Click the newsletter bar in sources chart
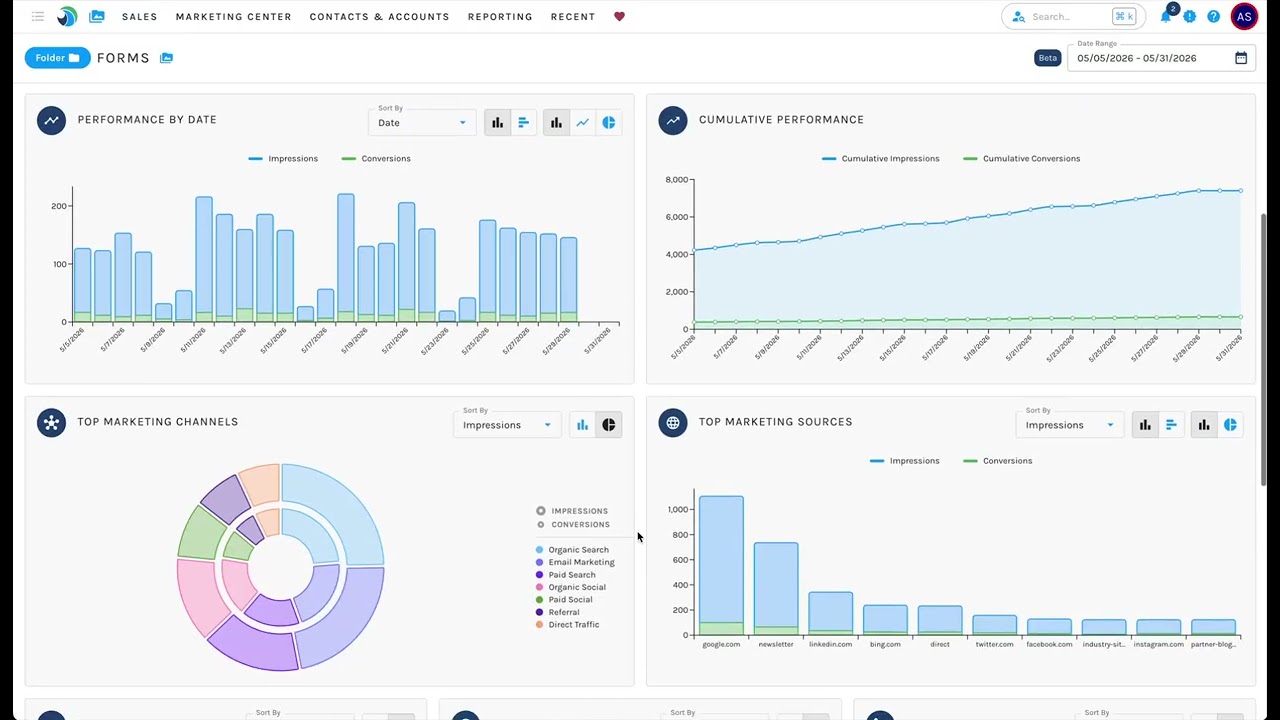1280x720 pixels. click(776, 589)
